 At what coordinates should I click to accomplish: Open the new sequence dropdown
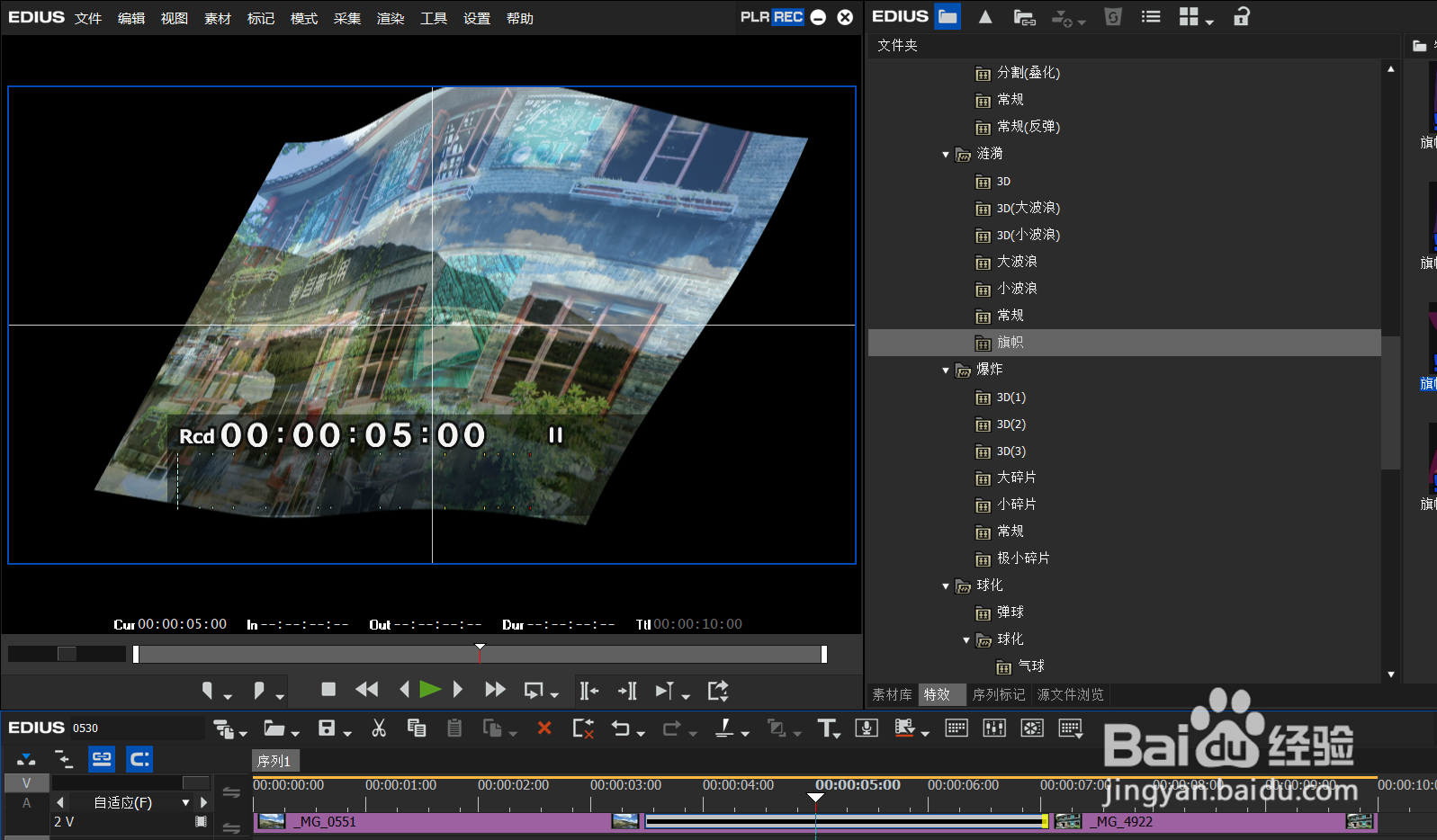[242, 734]
